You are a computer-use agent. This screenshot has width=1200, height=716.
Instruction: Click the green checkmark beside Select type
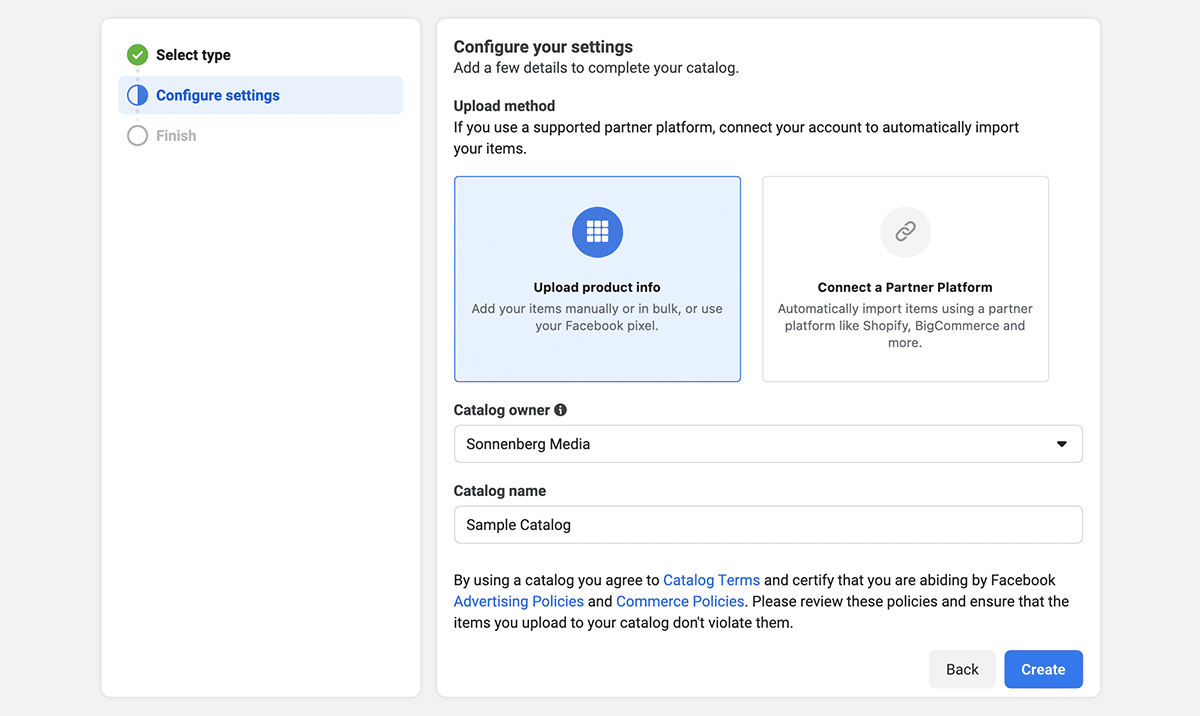tap(137, 55)
